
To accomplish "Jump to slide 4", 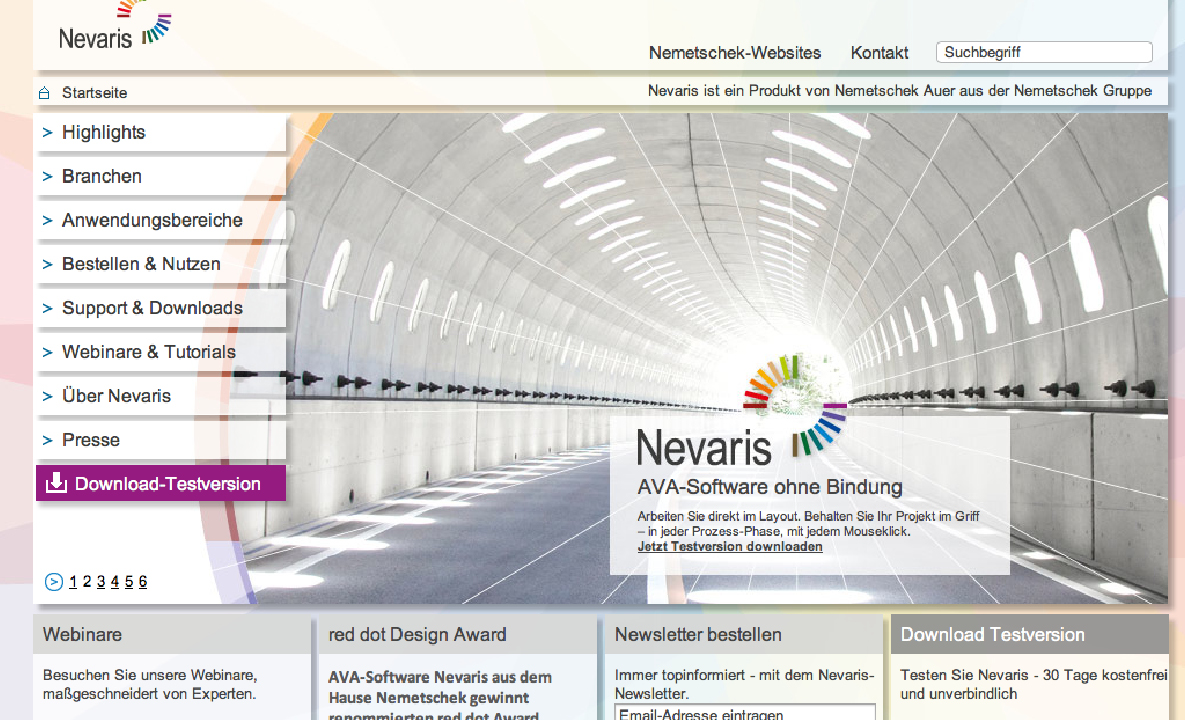I will click(115, 582).
